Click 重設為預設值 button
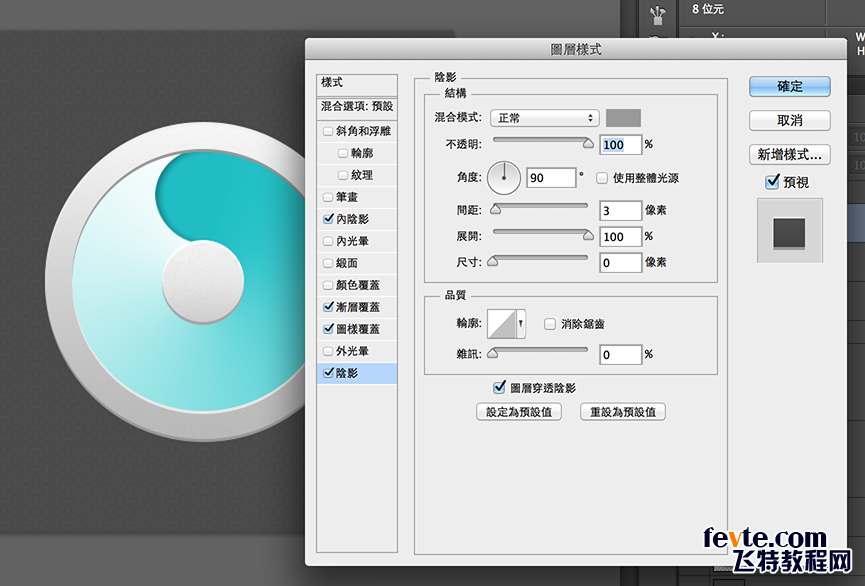The height and width of the screenshot is (586, 865). click(x=623, y=412)
